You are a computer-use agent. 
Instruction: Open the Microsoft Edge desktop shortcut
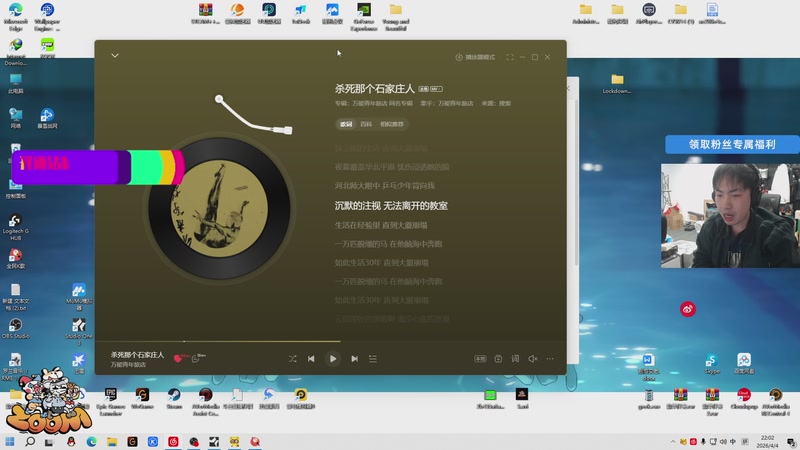click(15, 16)
